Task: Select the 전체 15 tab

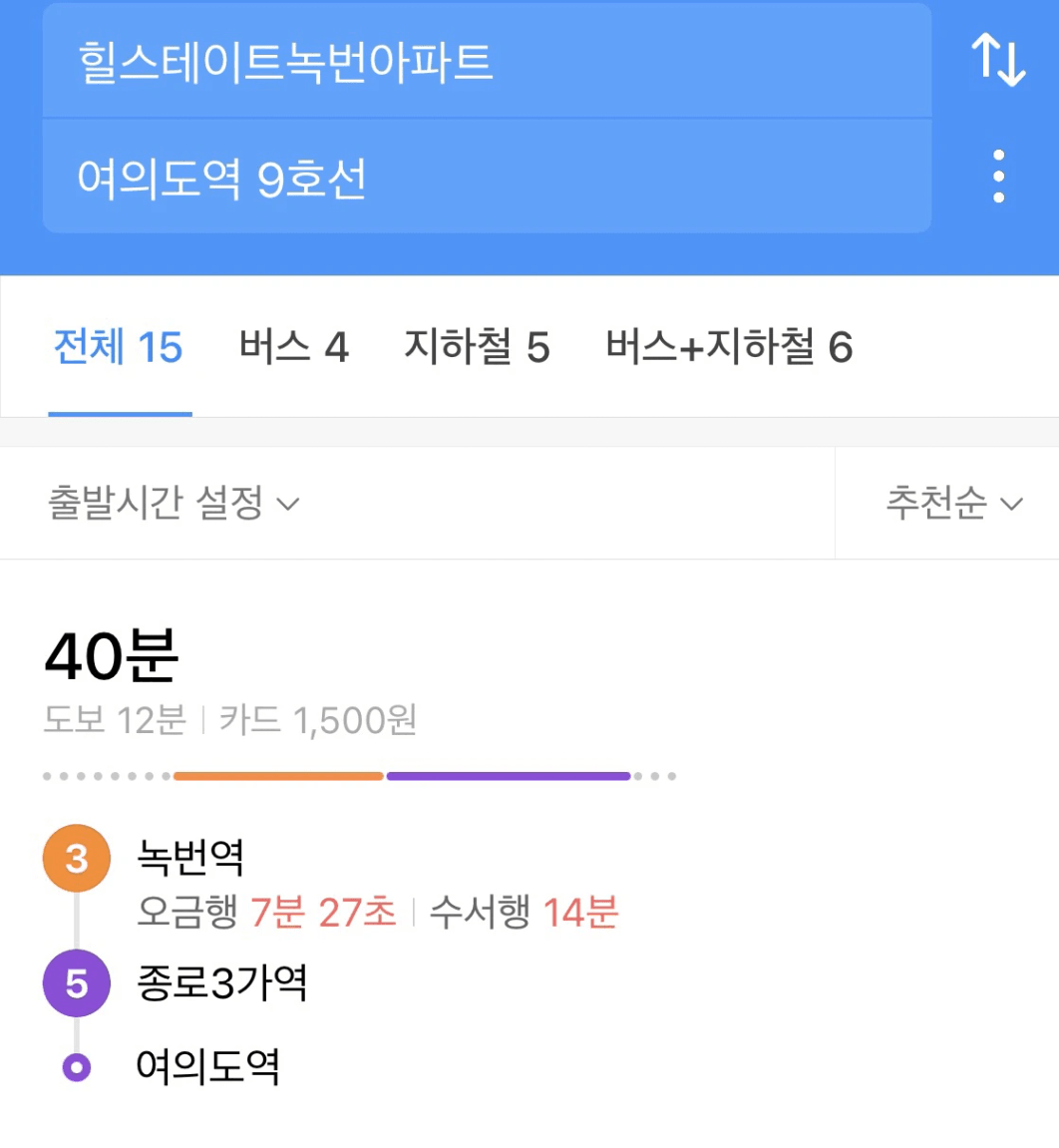Action: pyautogui.click(x=119, y=346)
